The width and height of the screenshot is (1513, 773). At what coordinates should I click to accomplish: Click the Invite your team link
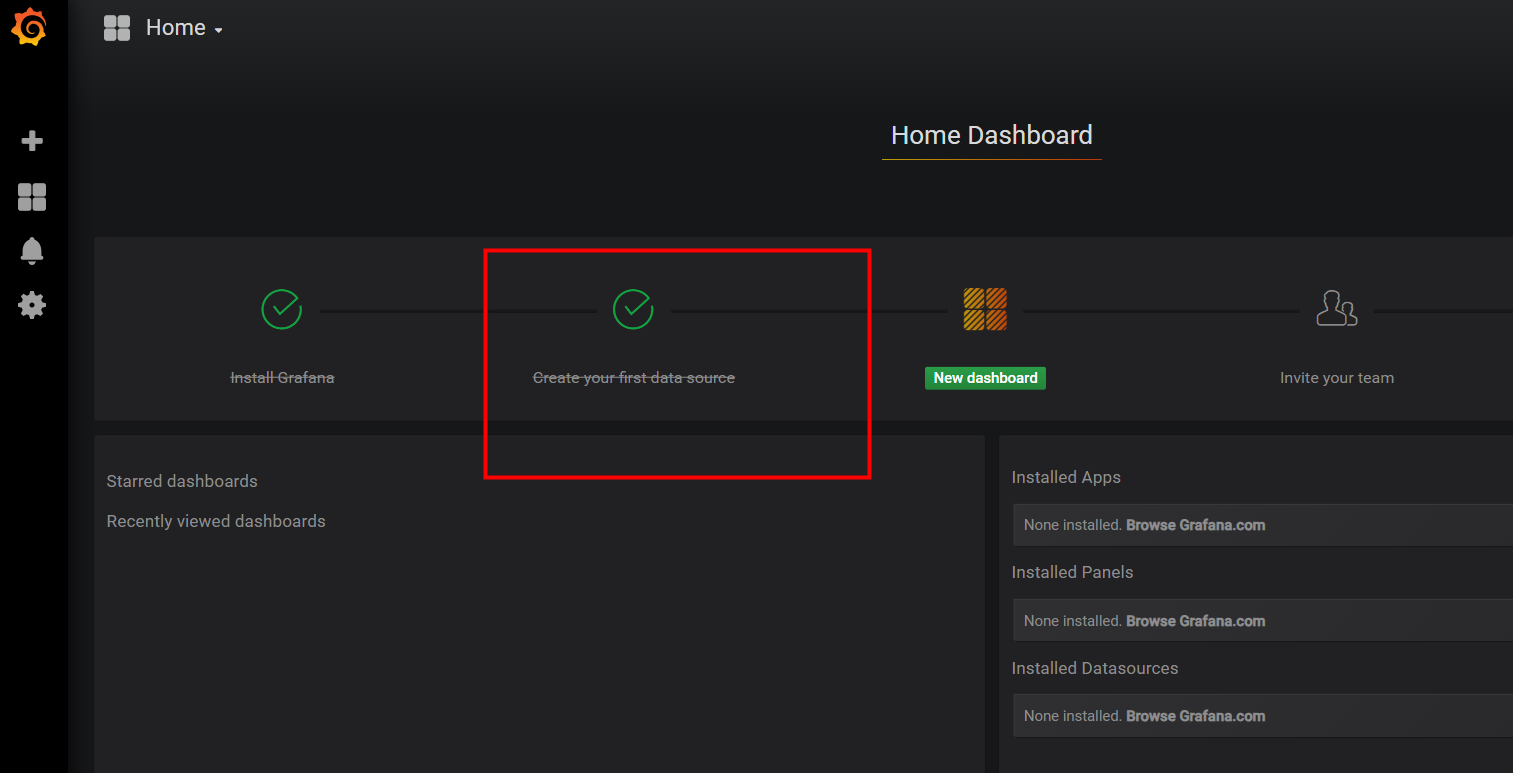pyautogui.click(x=1337, y=378)
